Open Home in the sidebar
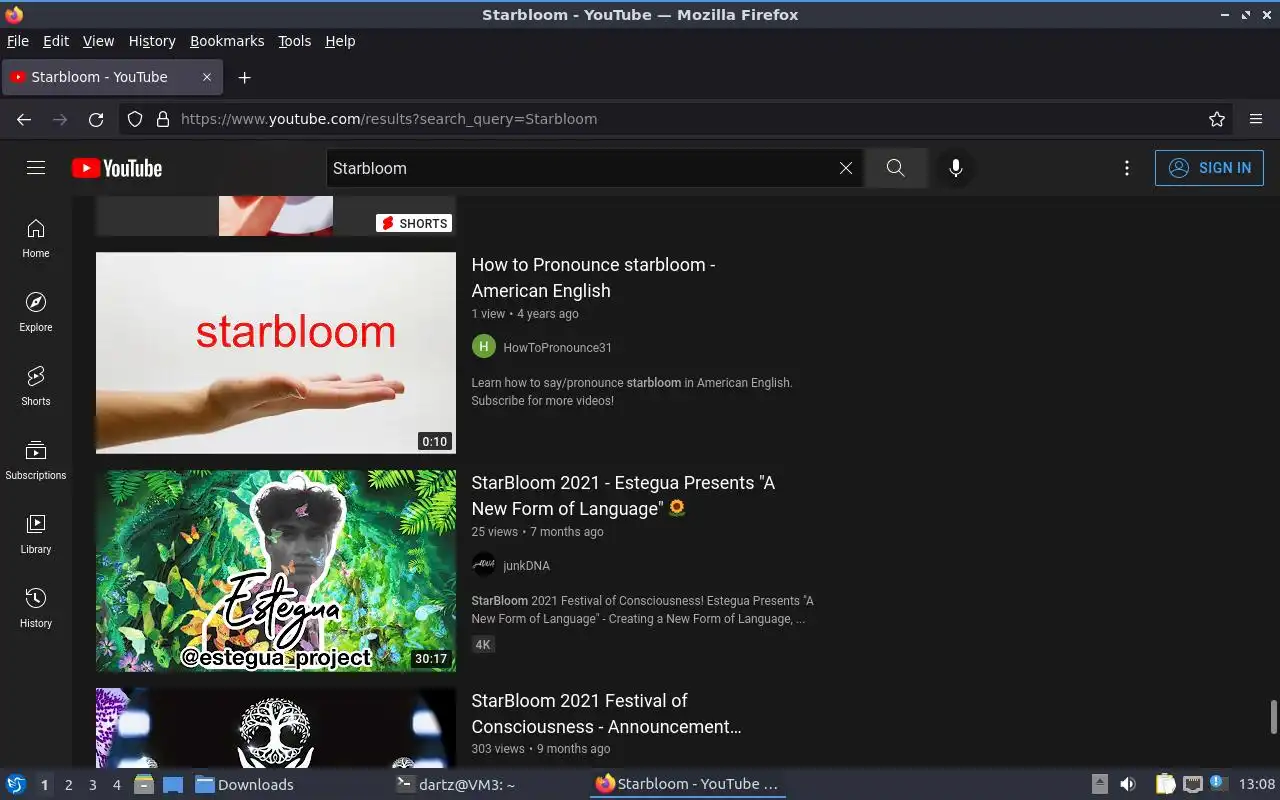Screen dimensions: 1280x800 (36, 238)
